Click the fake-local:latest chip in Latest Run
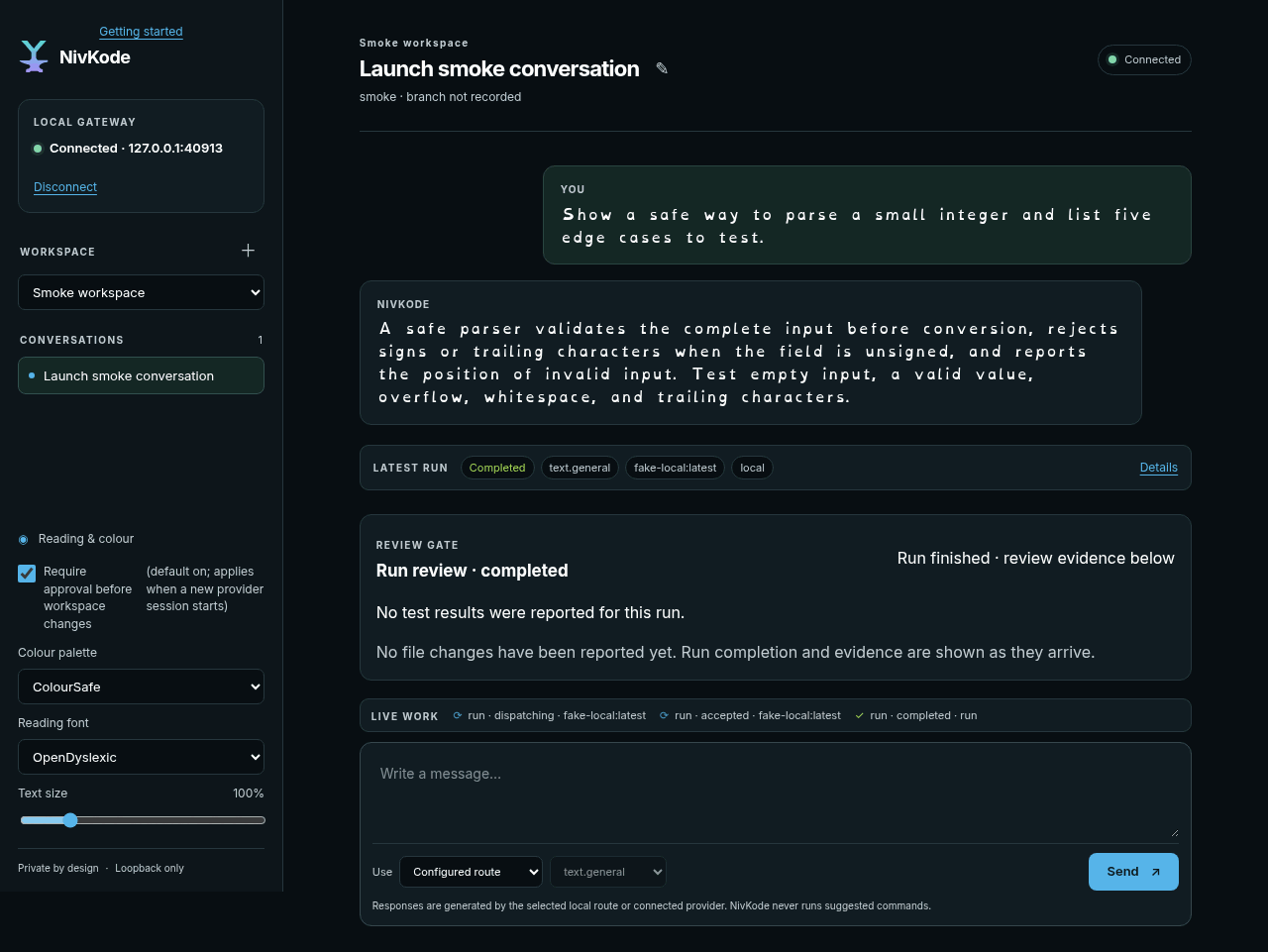 [675, 468]
